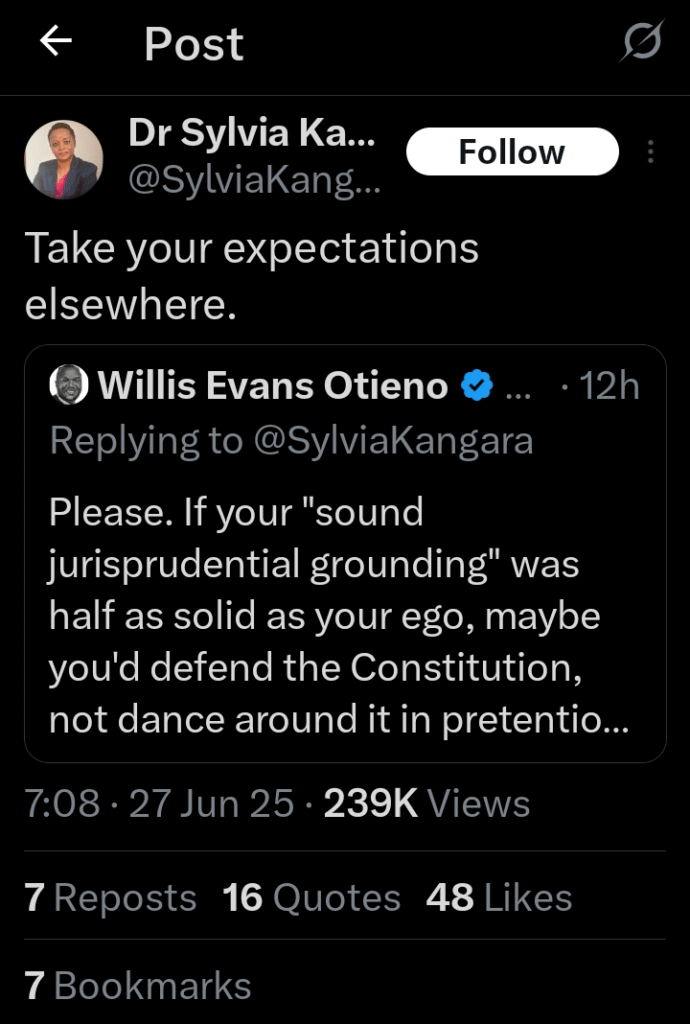Tap Willis Evans Otieno's small avatar
This screenshot has height=1024, width=690.
click(x=69, y=386)
